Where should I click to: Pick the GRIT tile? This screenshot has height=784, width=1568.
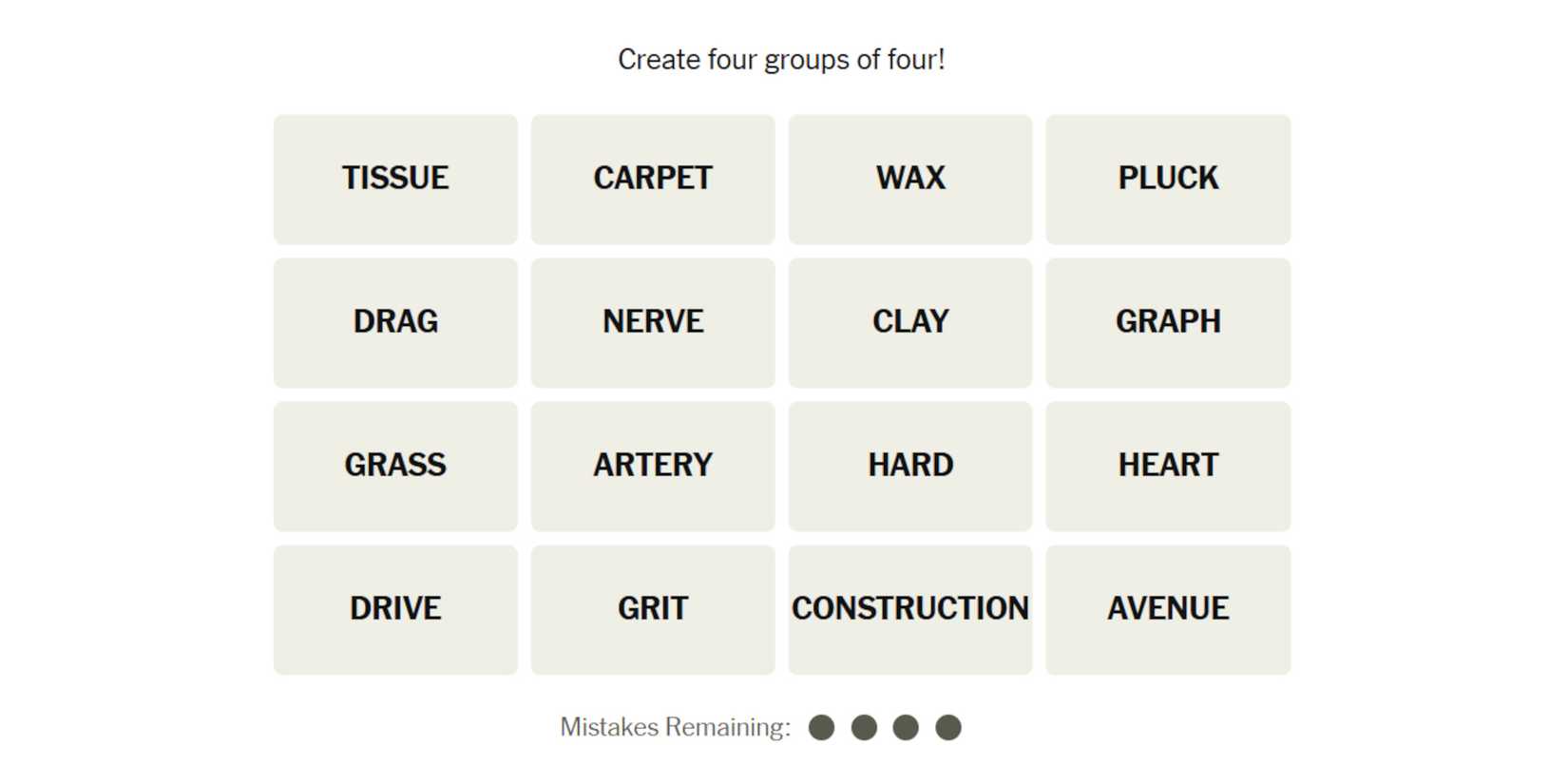point(653,609)
